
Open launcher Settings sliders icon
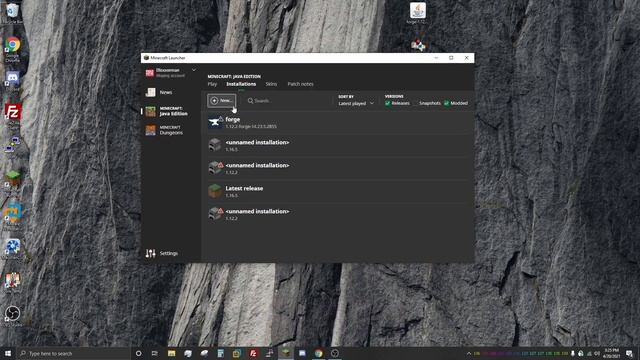point(151,253)
